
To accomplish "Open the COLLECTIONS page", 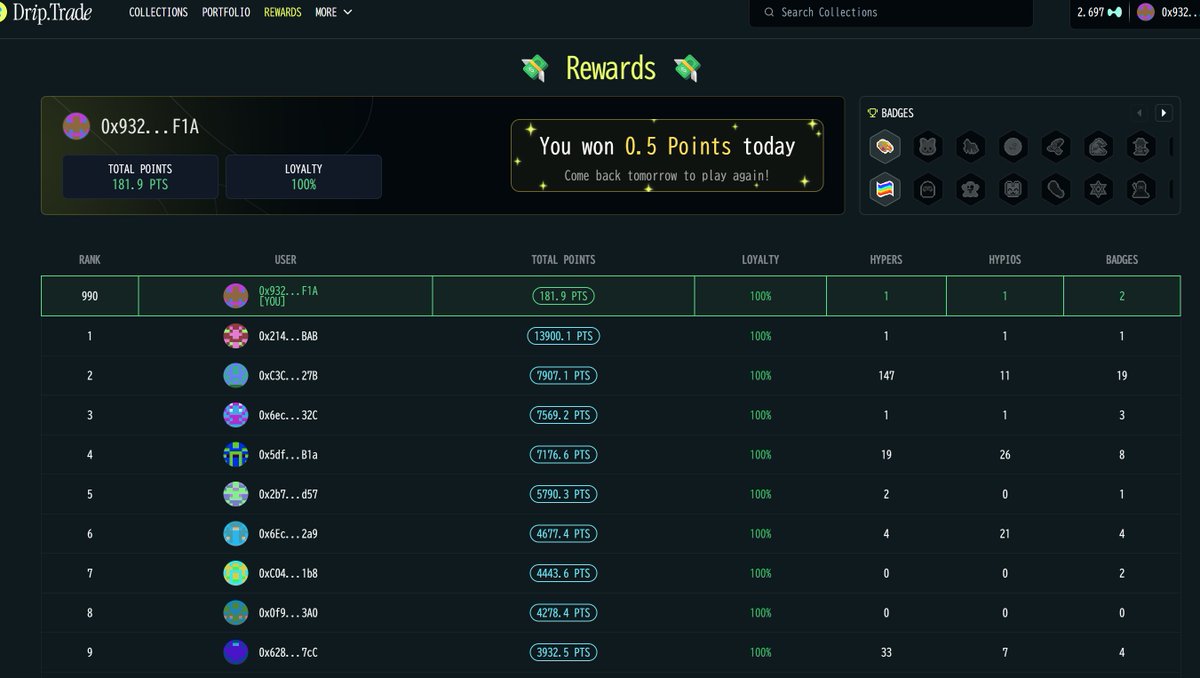I will click(x=158, y=12).
